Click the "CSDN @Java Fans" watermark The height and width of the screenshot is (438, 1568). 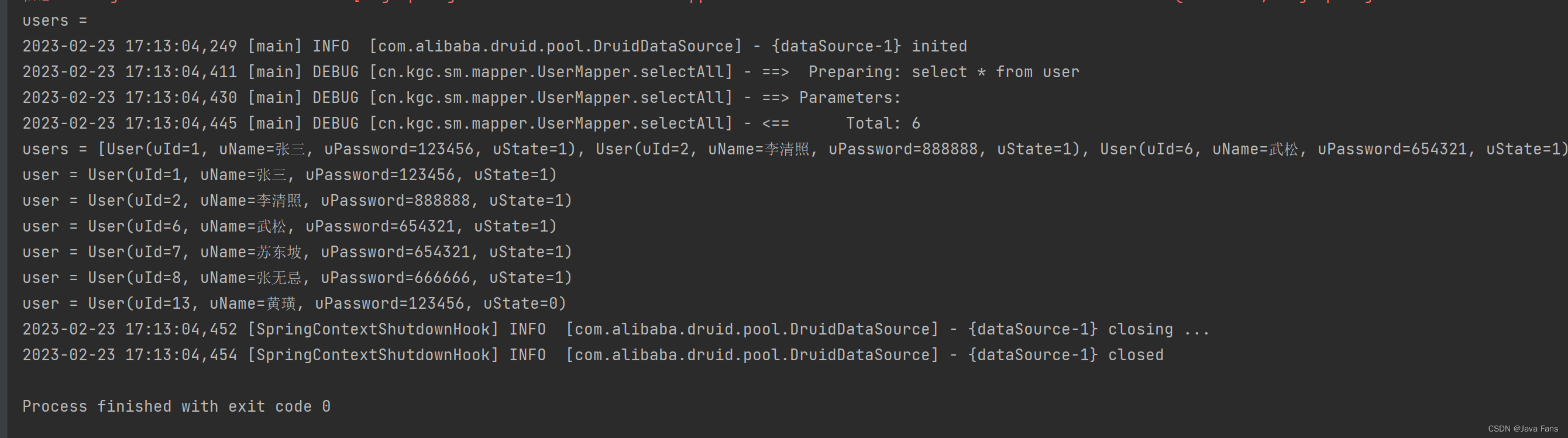coord(1522,429)
